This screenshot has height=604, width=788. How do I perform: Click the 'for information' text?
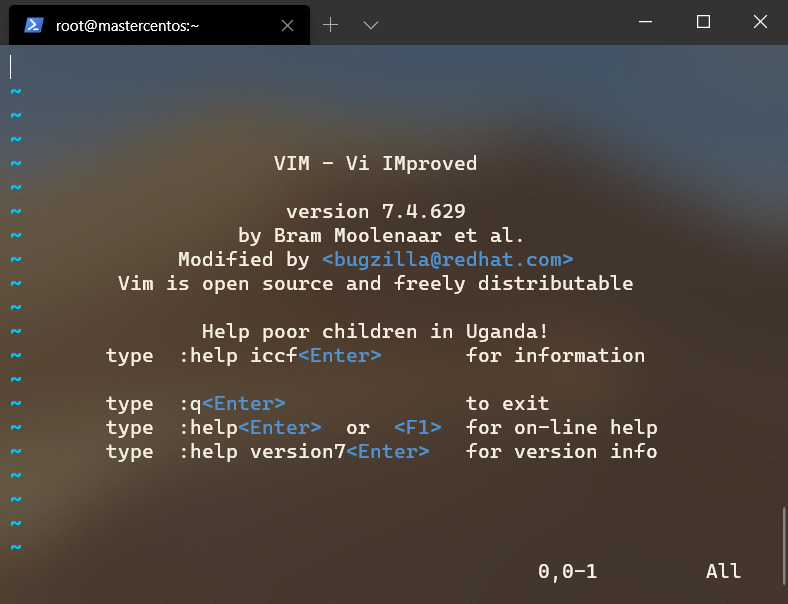555,356
